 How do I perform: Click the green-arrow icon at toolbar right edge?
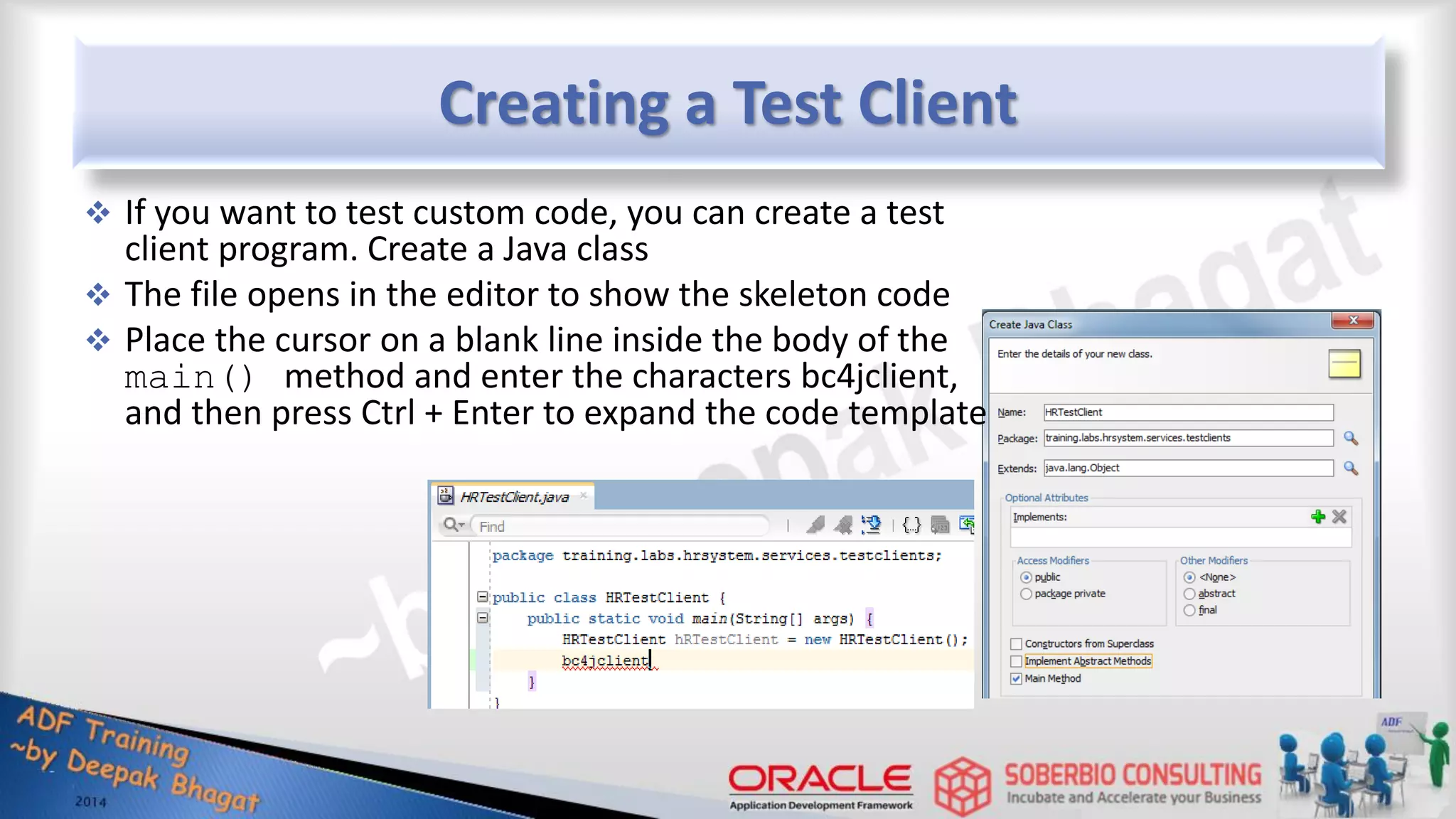point(967,525)
